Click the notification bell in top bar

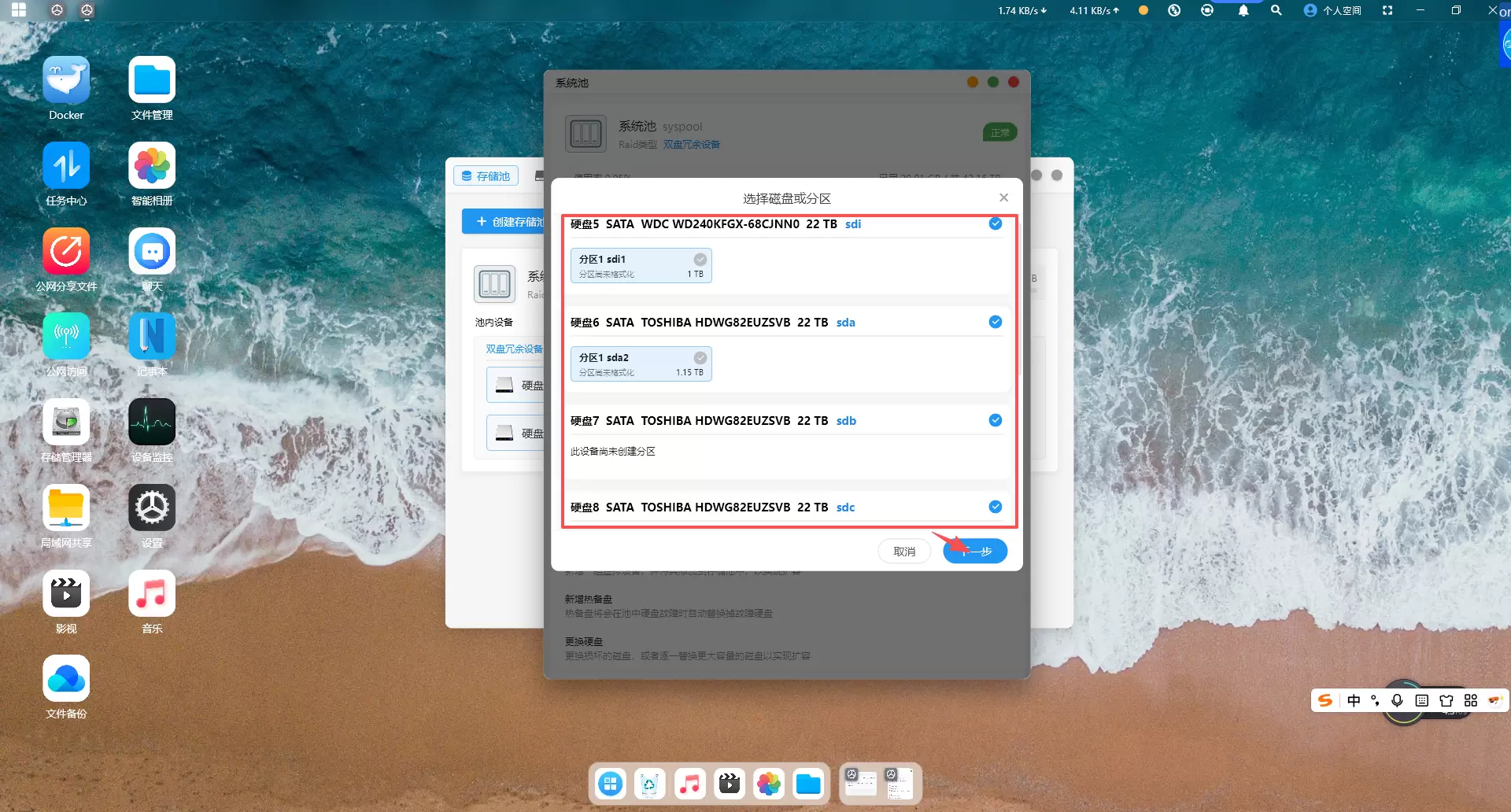click(x=1243, y=10)
